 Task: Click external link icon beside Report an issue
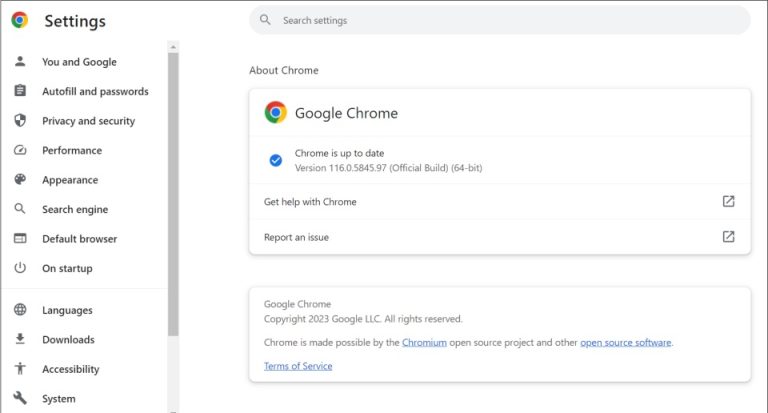click(729, 237)
